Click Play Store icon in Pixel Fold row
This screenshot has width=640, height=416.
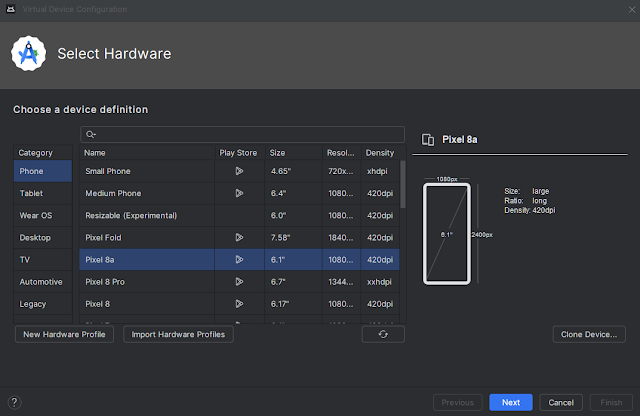click(239, 237)
